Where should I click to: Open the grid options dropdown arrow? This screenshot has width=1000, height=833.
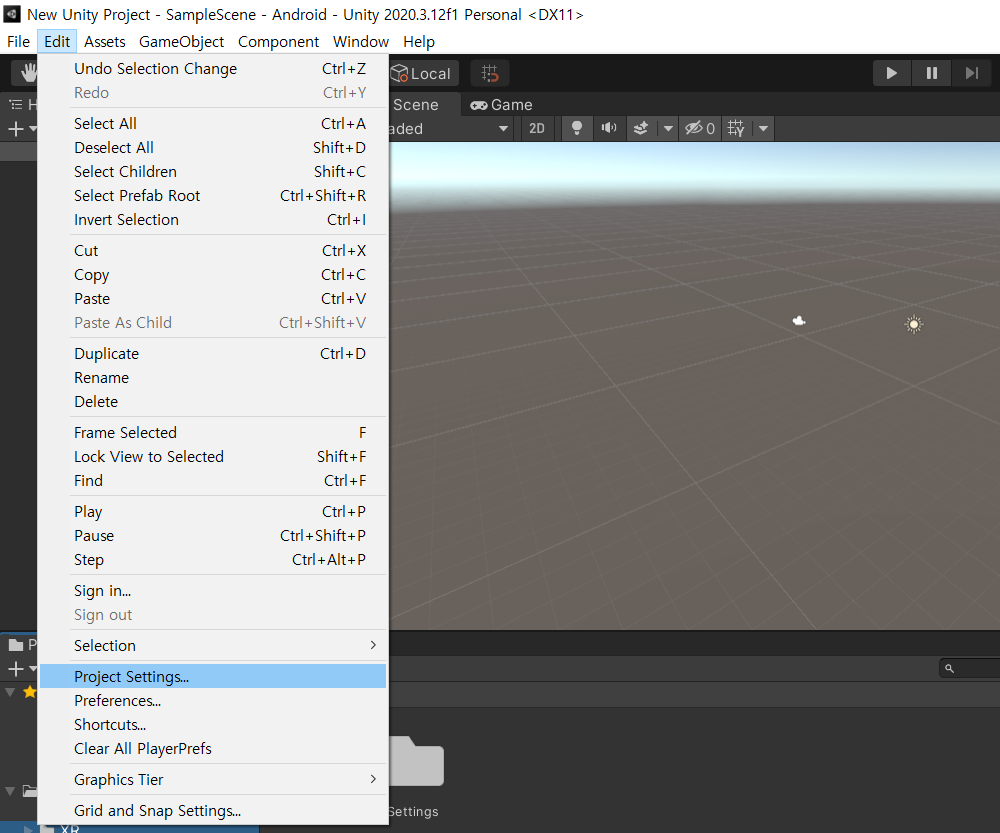pyautogui.click(x=763, y=128)
